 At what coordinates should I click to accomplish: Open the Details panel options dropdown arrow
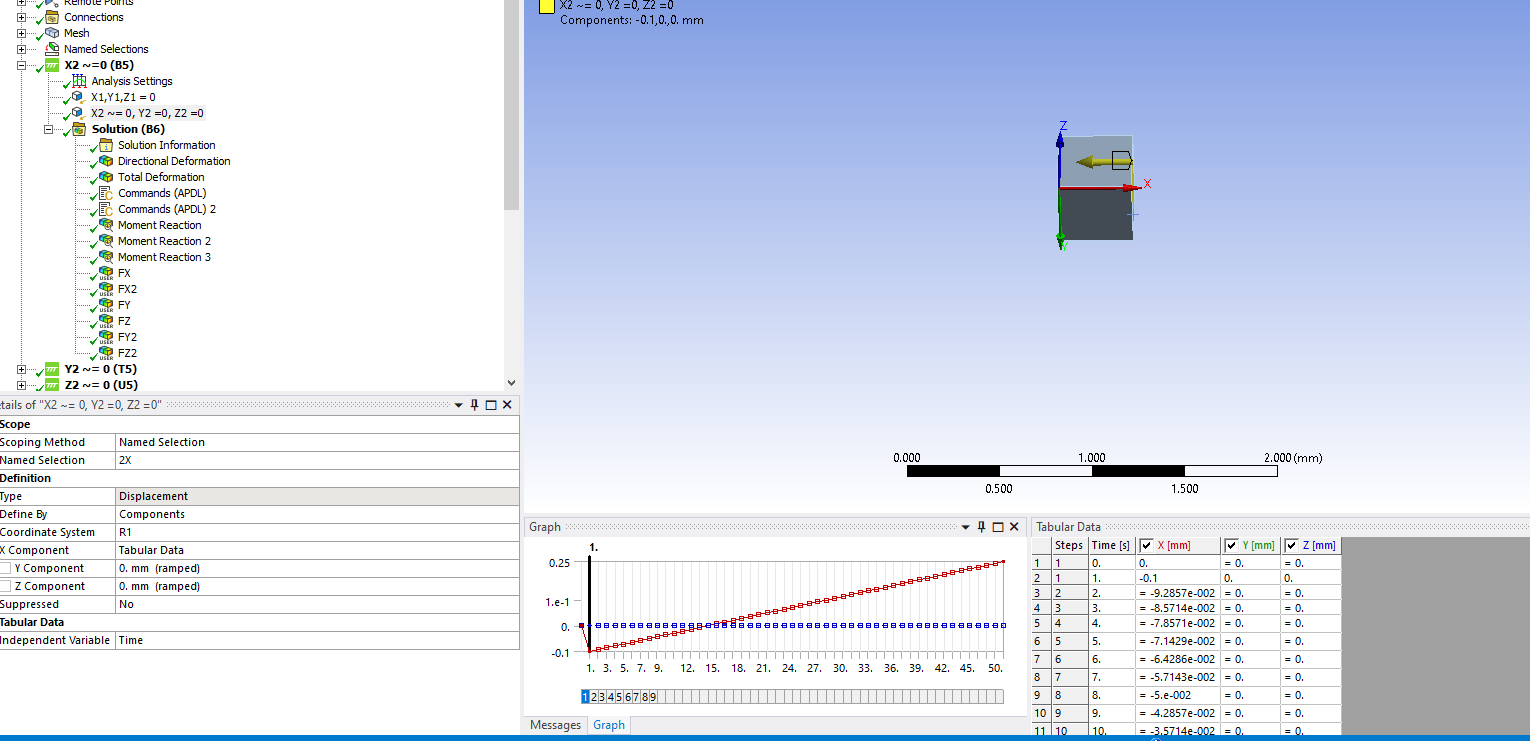[459, 405]
